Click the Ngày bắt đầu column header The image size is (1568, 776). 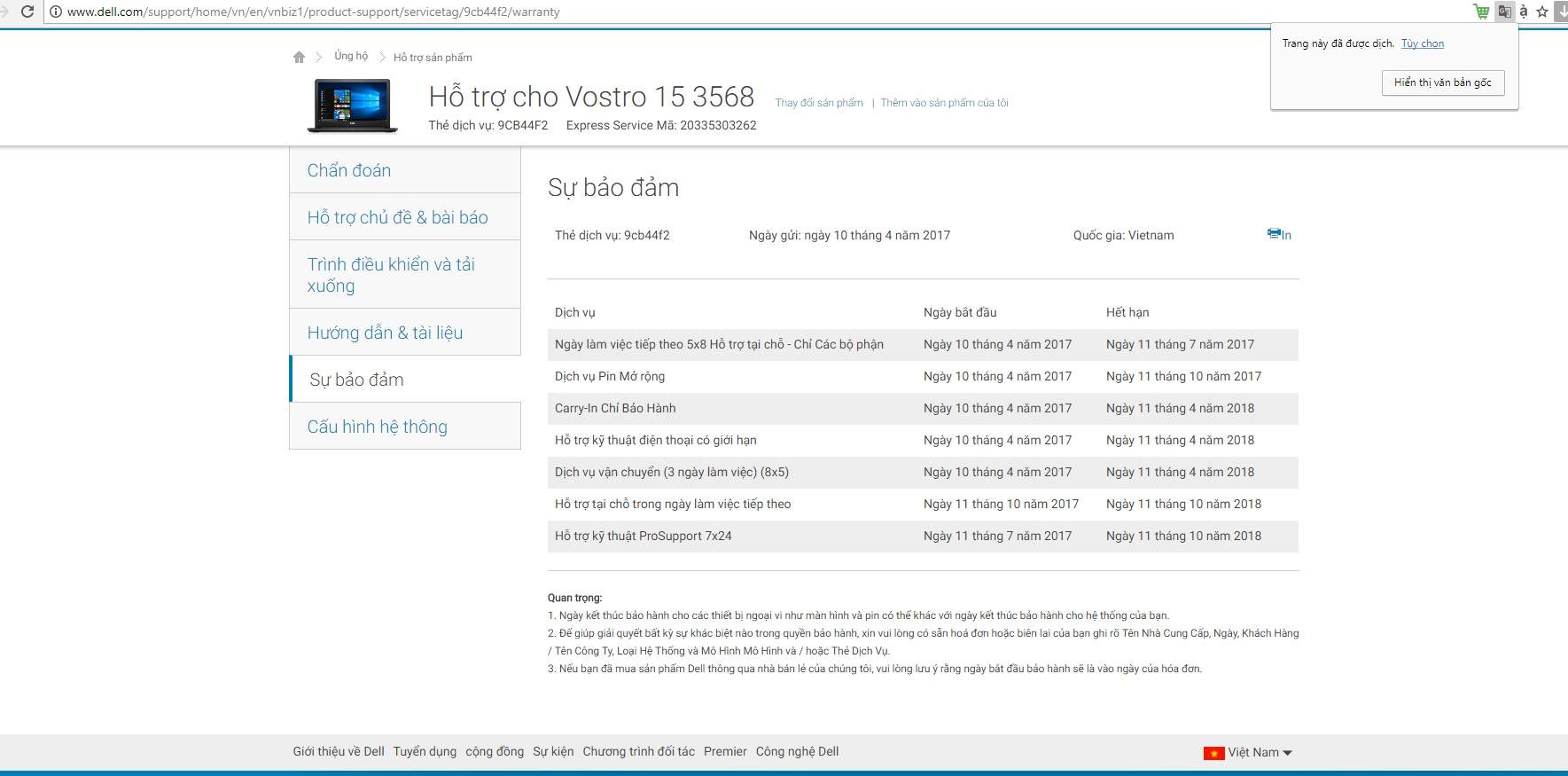point(960,312)
